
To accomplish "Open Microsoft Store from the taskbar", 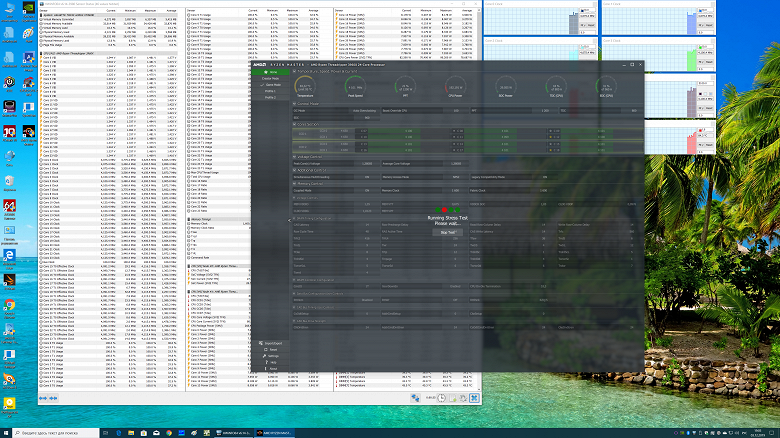I will 144,433.
